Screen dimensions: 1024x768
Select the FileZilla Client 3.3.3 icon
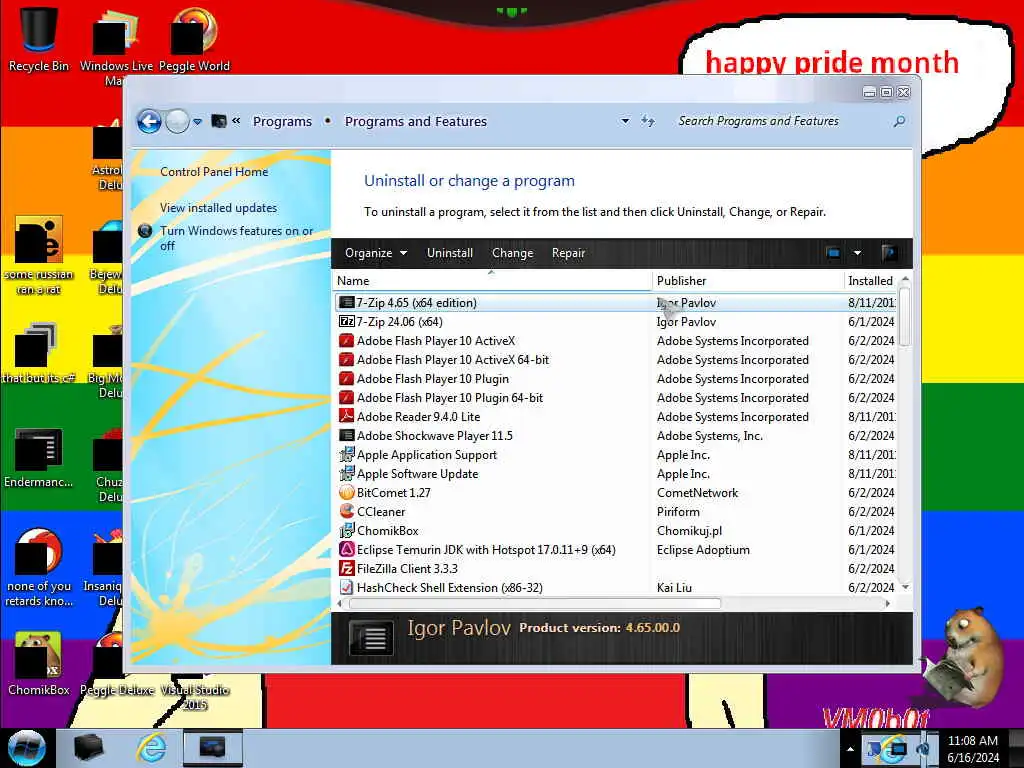[347, 568]
